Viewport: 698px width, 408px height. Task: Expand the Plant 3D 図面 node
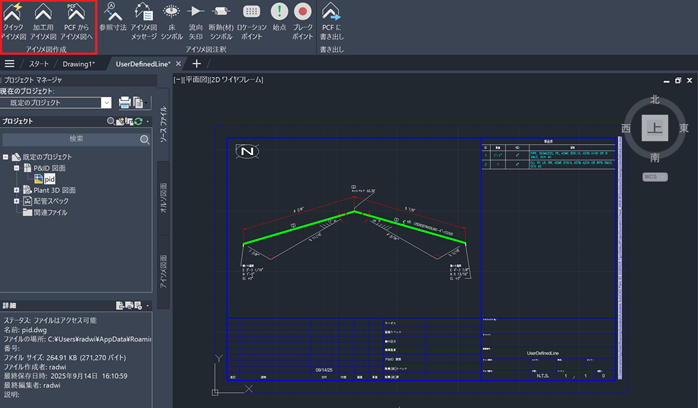pos(16,190)
